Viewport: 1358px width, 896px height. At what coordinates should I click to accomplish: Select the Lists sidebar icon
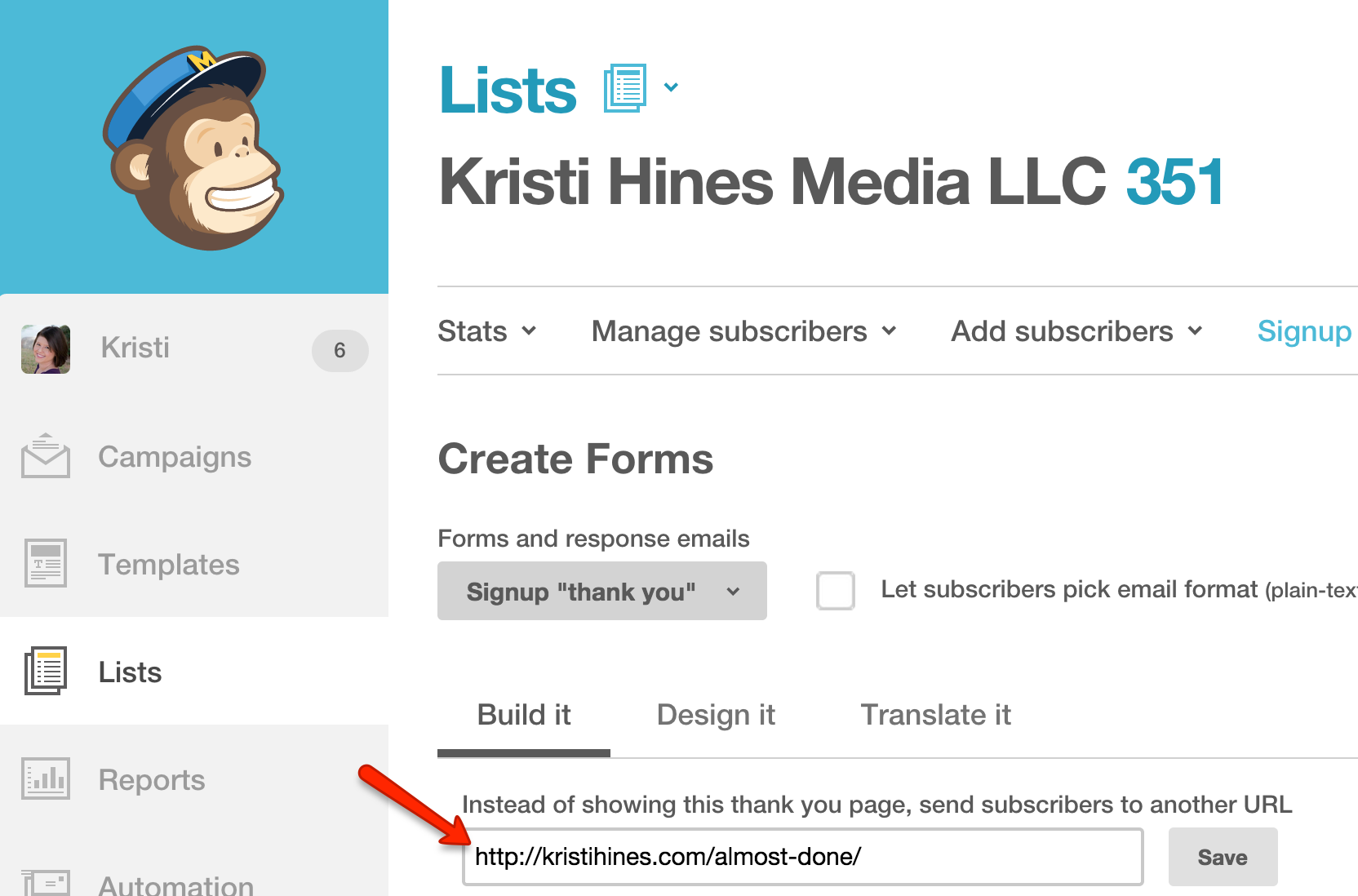click(x=46, y=671)
